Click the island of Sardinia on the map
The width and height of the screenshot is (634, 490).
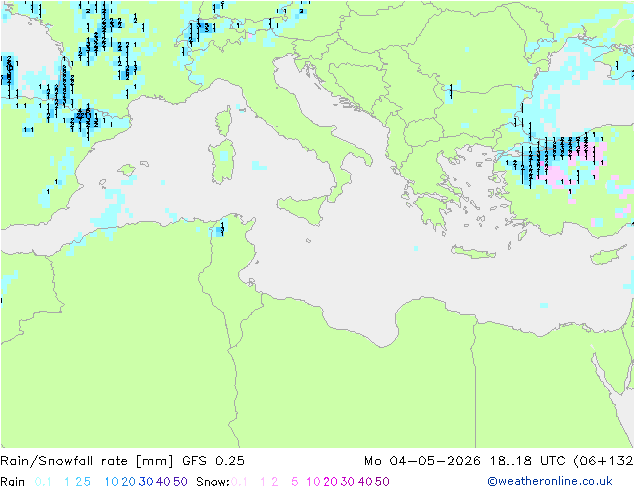tap(222, 162)
